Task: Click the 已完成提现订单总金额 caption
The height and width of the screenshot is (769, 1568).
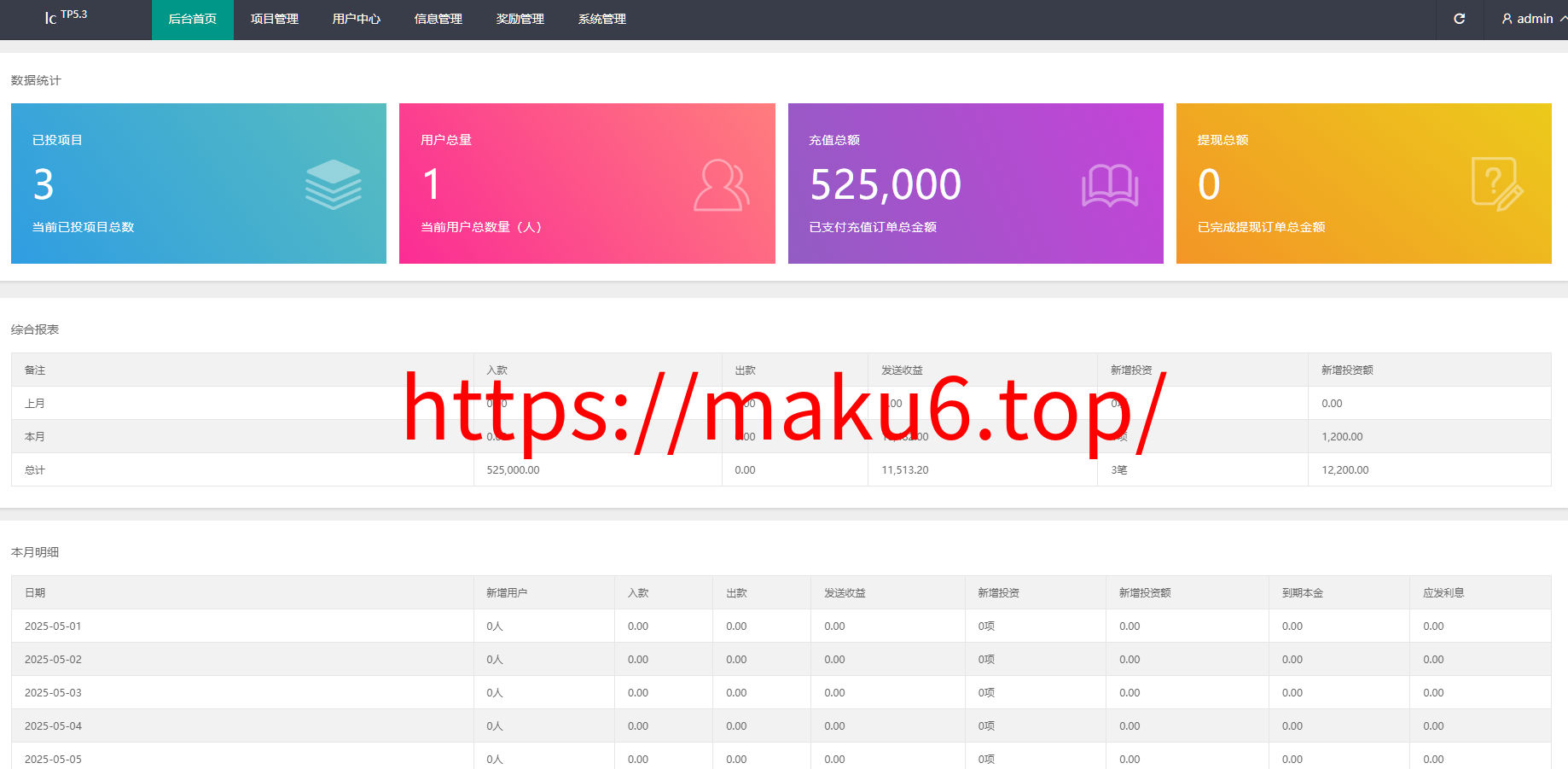Action: point(1262,227)
